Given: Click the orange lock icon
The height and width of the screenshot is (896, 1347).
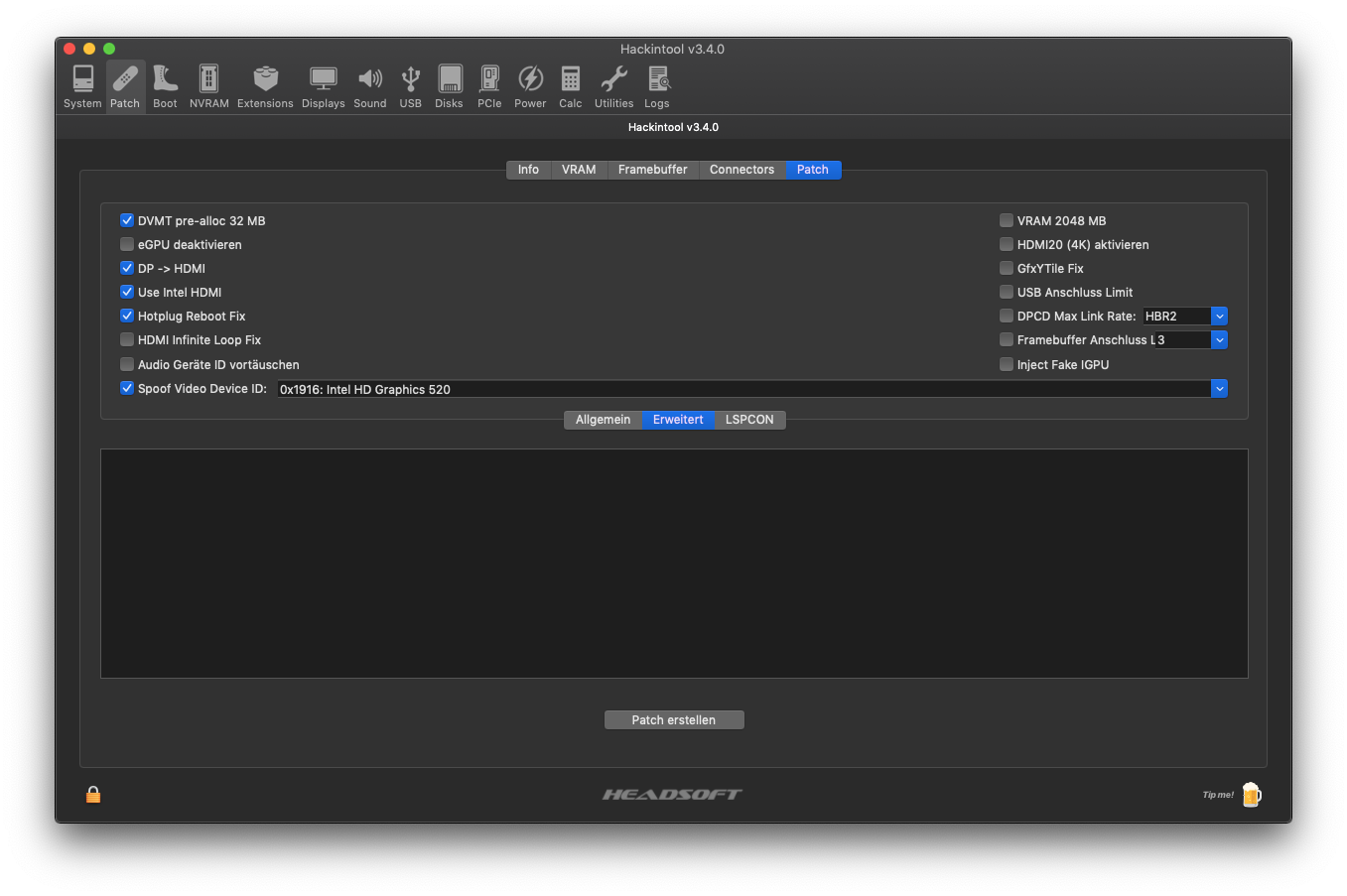Looking at the screenshot, I should 93,794.
